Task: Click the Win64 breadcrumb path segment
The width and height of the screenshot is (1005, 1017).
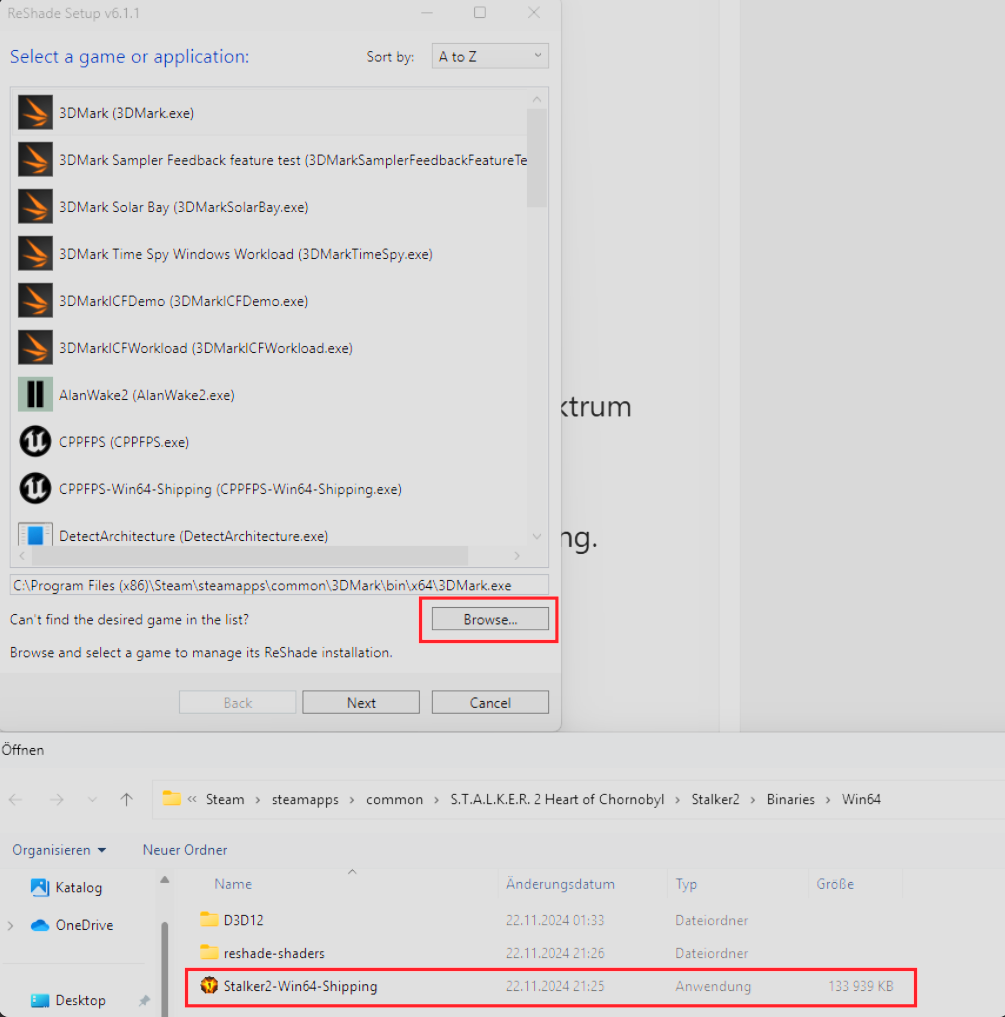Action: pos(861,799)
